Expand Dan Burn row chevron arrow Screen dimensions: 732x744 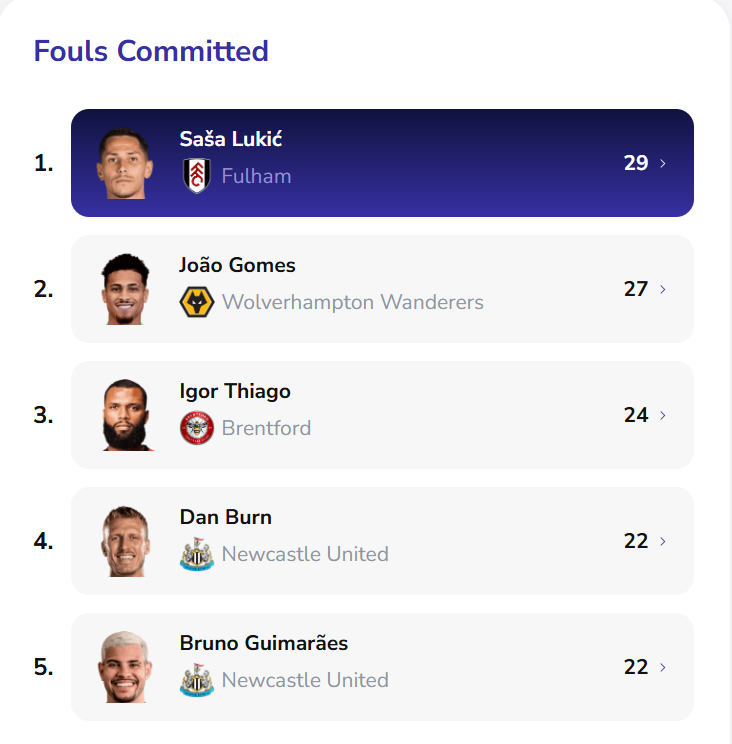point(663,541)
